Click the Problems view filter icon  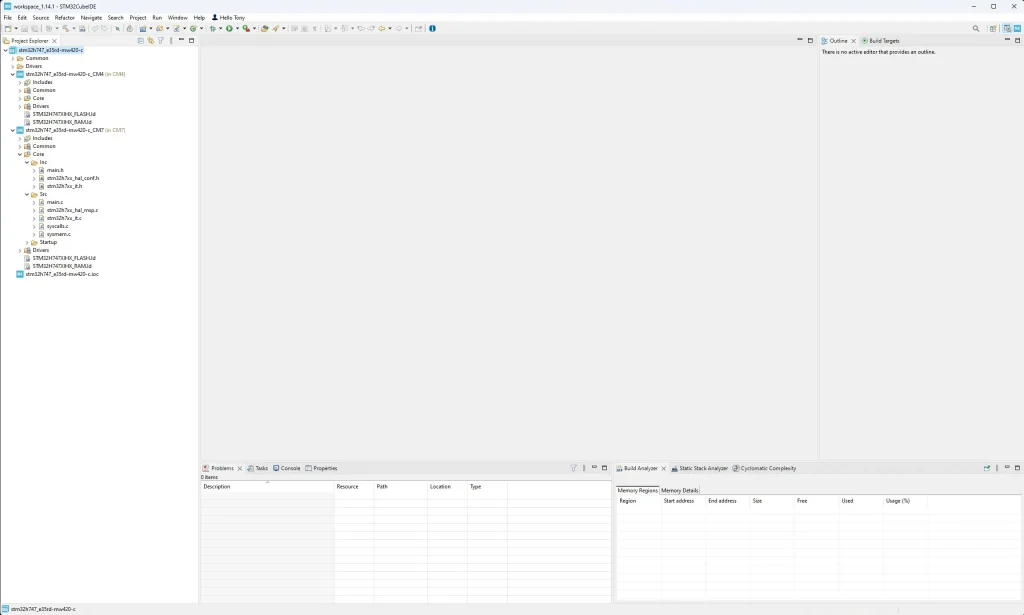(574, 468)
